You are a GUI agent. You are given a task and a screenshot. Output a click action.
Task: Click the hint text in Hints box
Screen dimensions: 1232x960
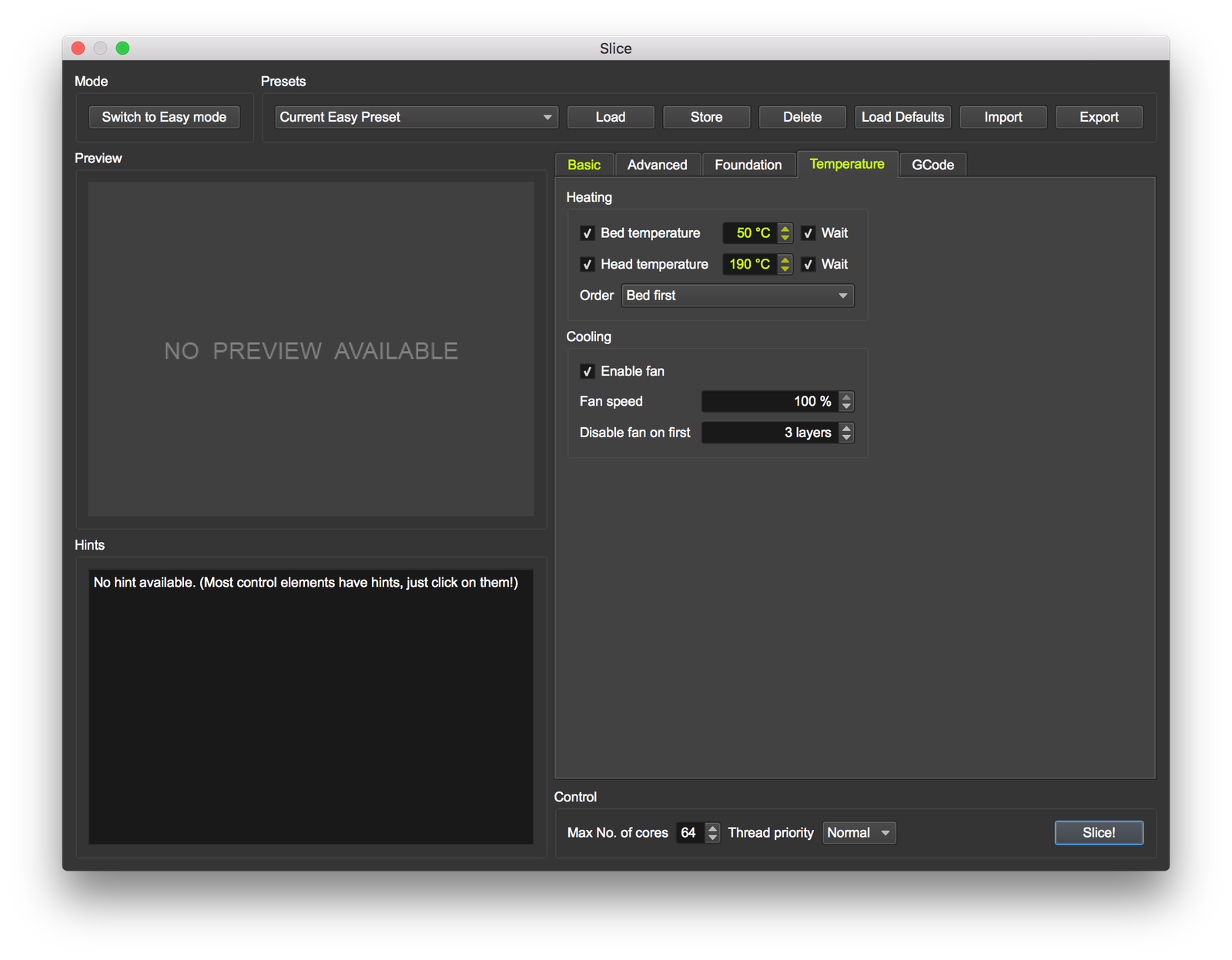point(306,583)
